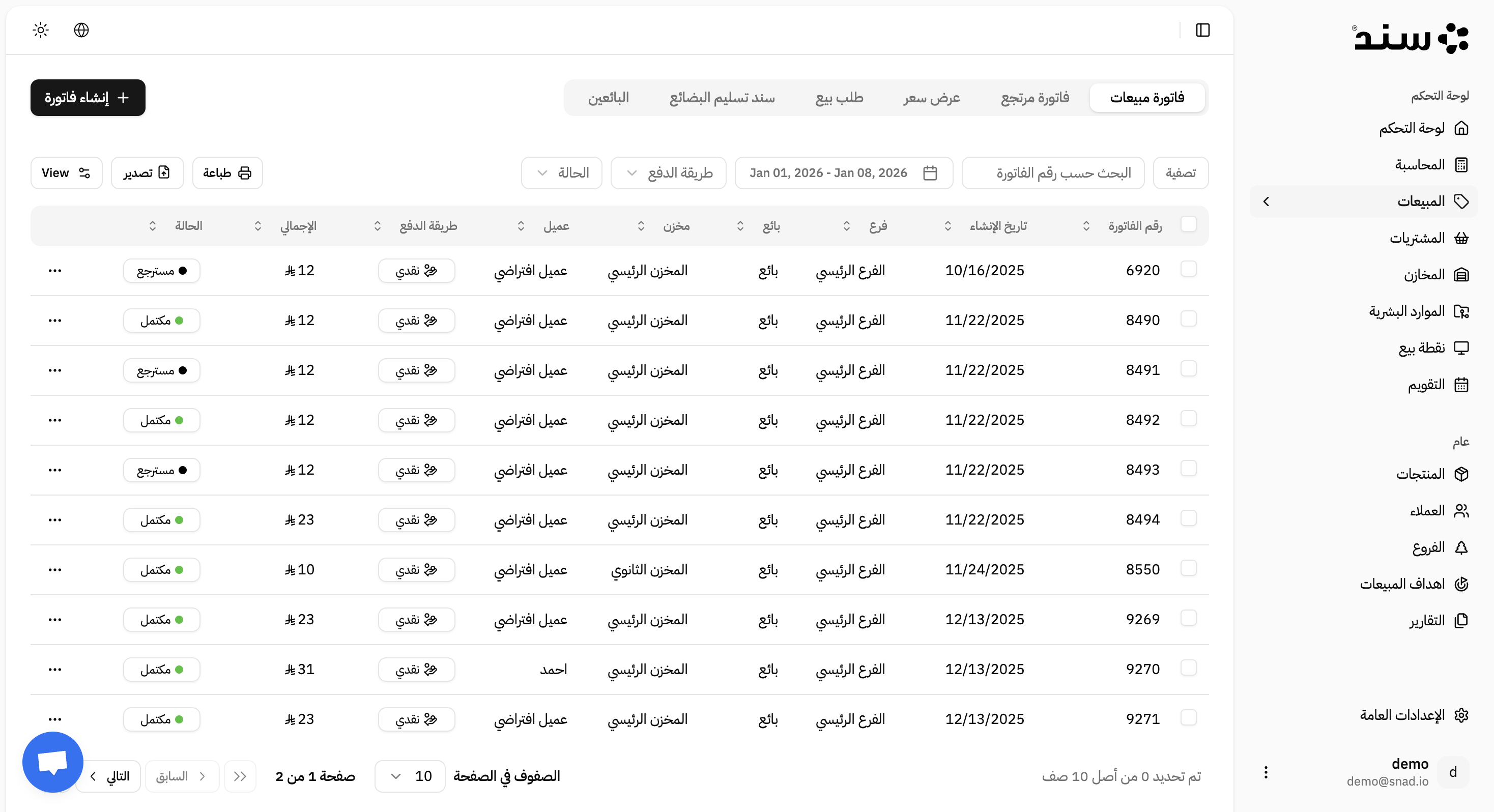The image size is (1494, 812).
Task: Toggle the light/dark theme sun icon
Action: click(40, 30)
